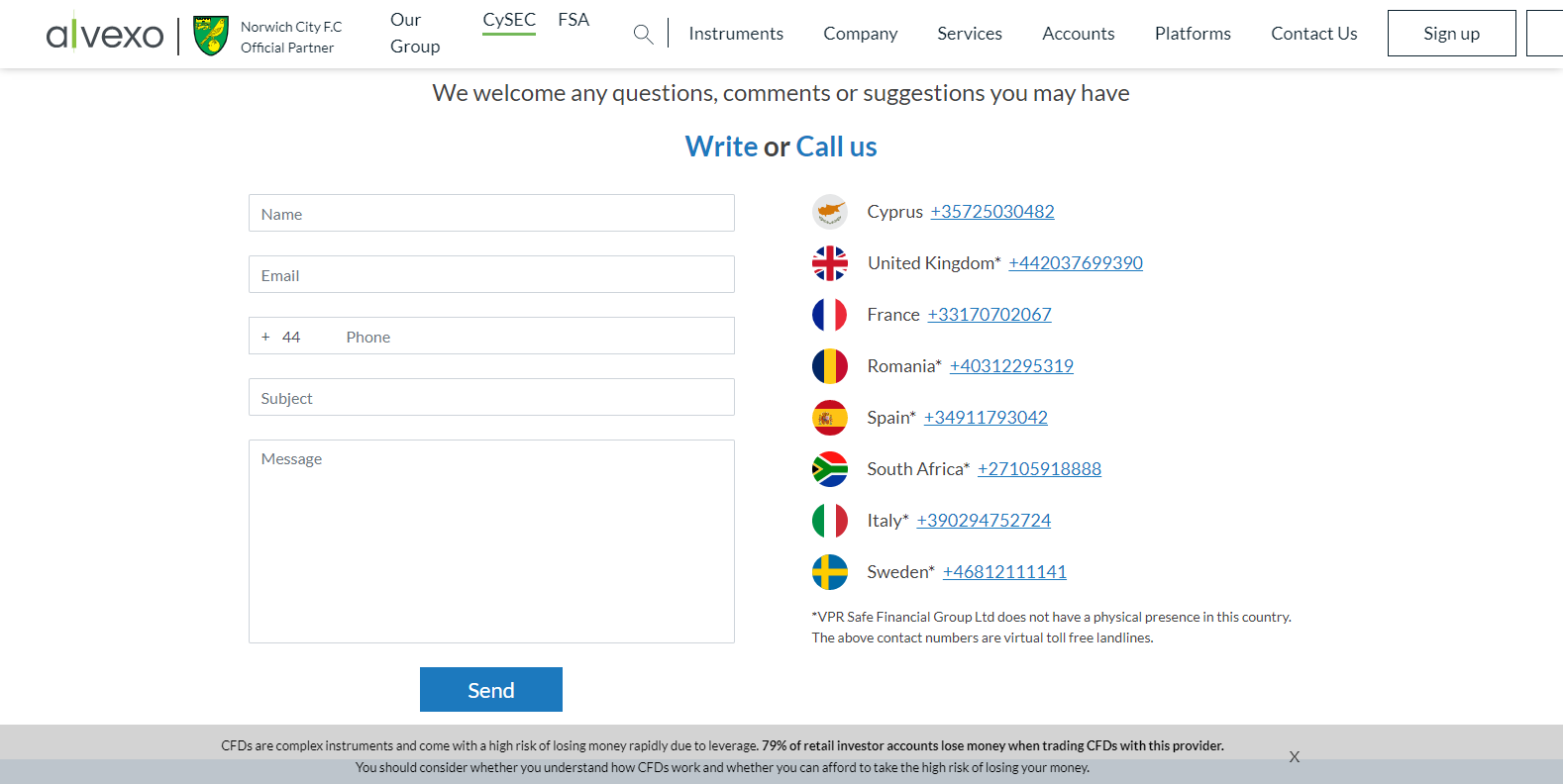Screen dimensions: 1563x784
Task: Select the FSA regulator tab
Action: click(573, 20)
